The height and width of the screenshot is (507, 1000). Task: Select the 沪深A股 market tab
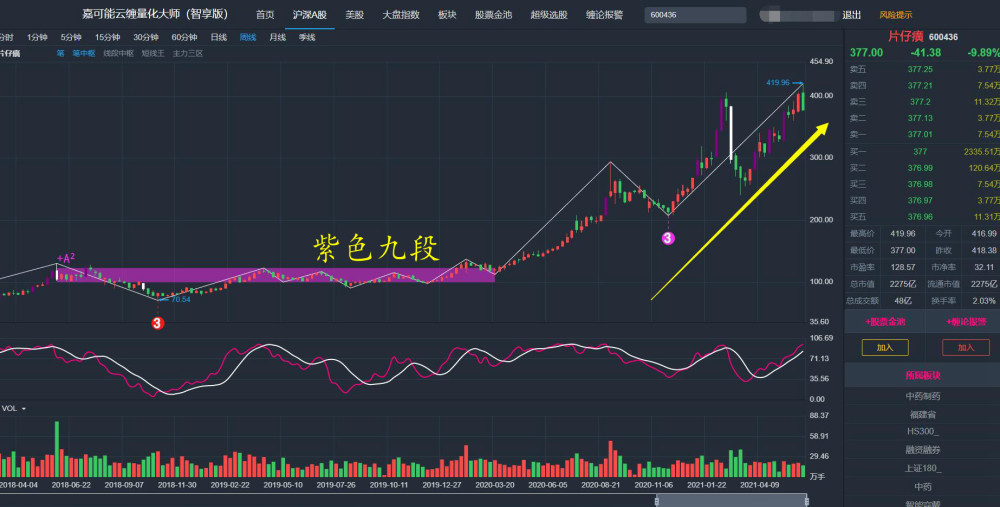(x=309, y=15)
